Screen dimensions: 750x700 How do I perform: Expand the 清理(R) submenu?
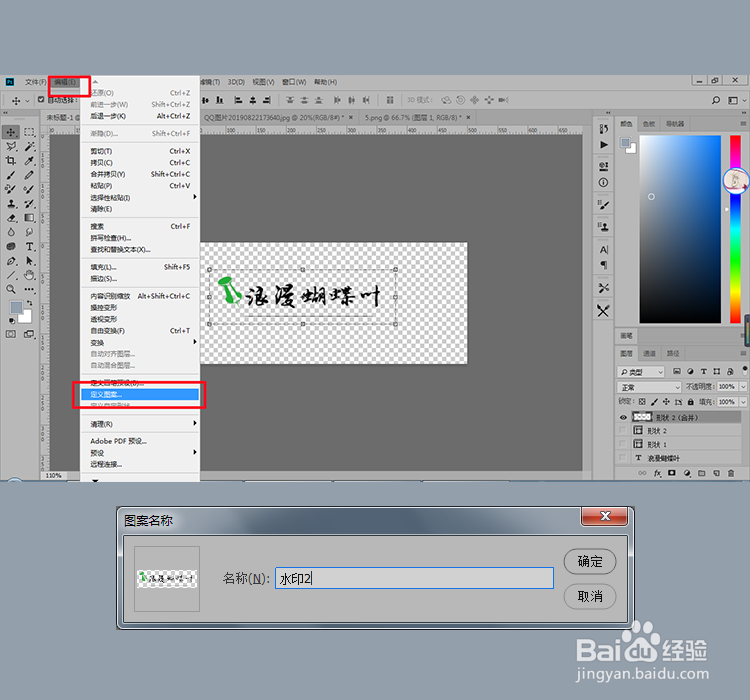point(140,424)
